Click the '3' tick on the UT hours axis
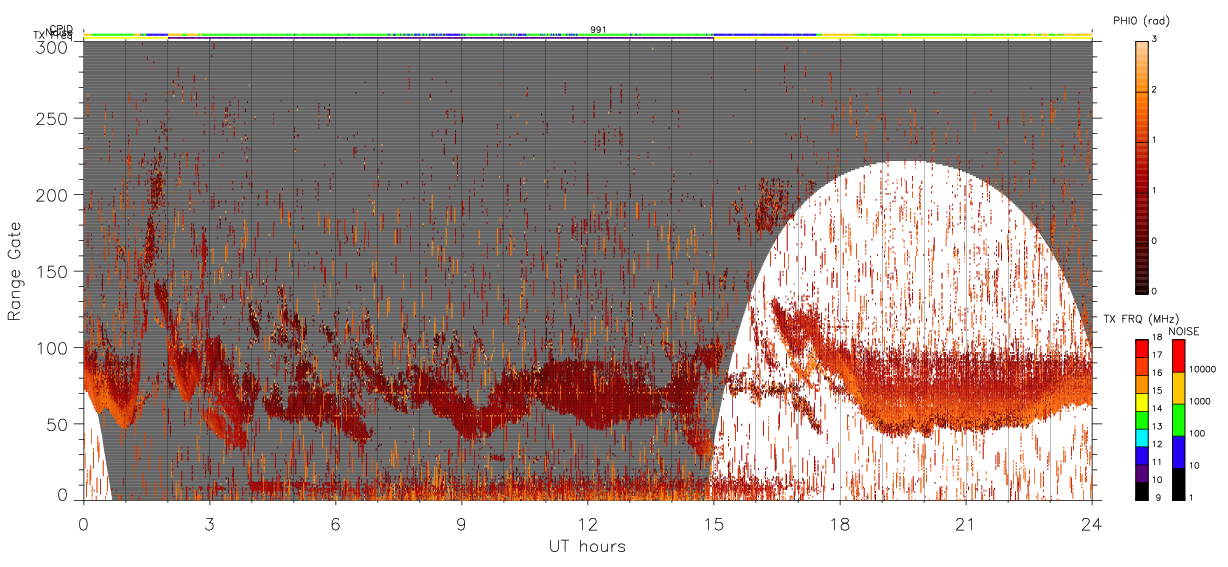This screenshot has height=567, width=1228. (210, 523)
